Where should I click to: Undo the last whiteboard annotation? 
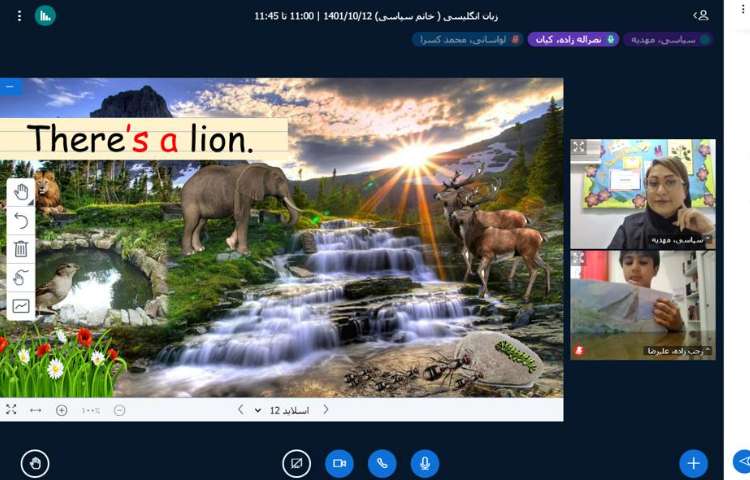(x=21, y=221)
